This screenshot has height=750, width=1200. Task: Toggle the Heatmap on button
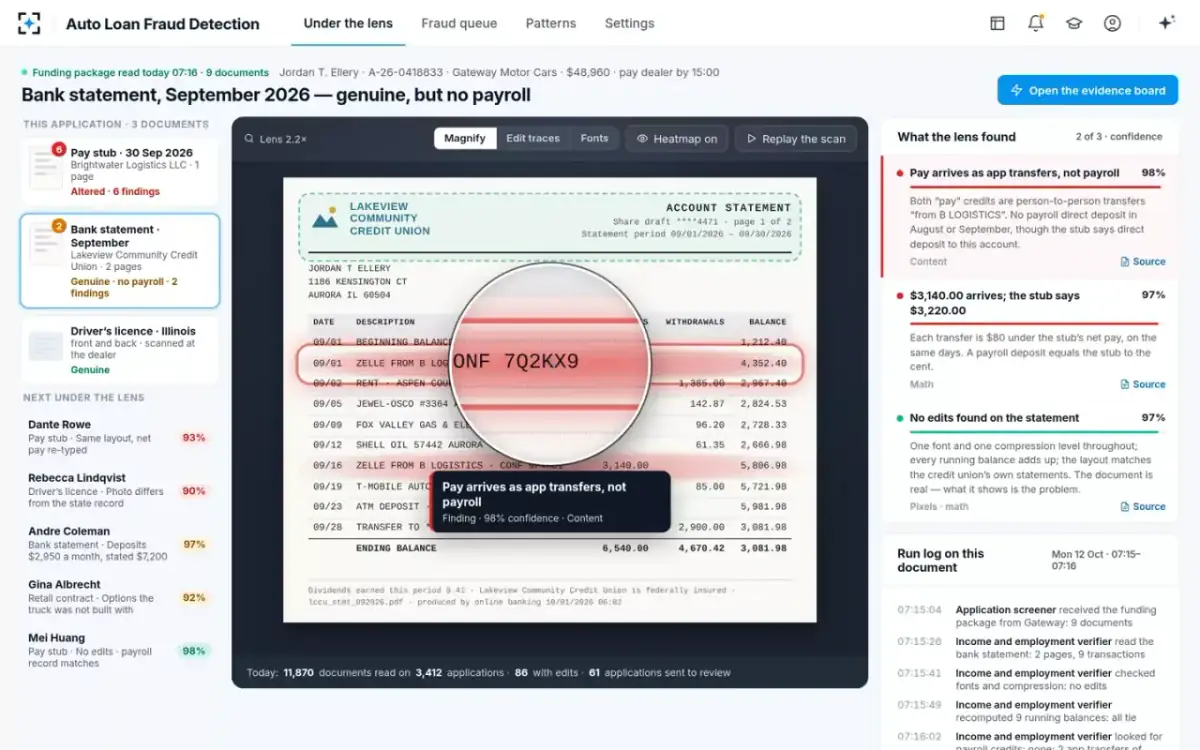(677, 139)
